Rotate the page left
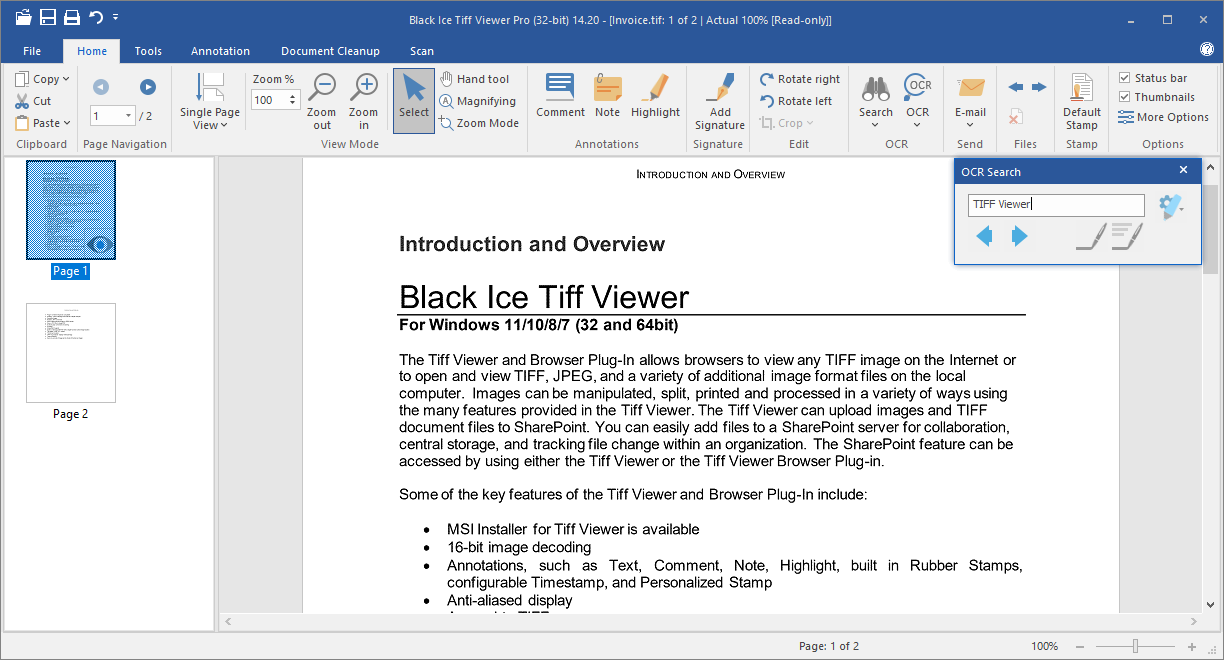 coord(796,101)
